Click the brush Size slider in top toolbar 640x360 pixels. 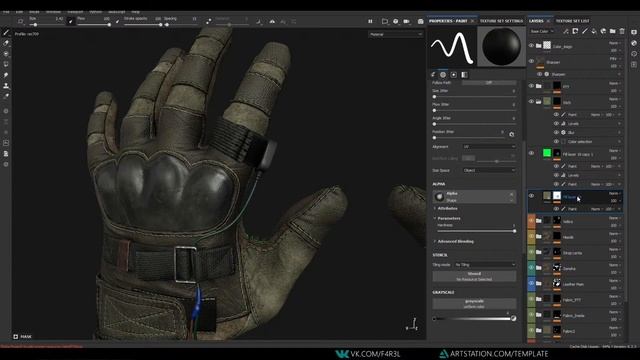point(46,25)
